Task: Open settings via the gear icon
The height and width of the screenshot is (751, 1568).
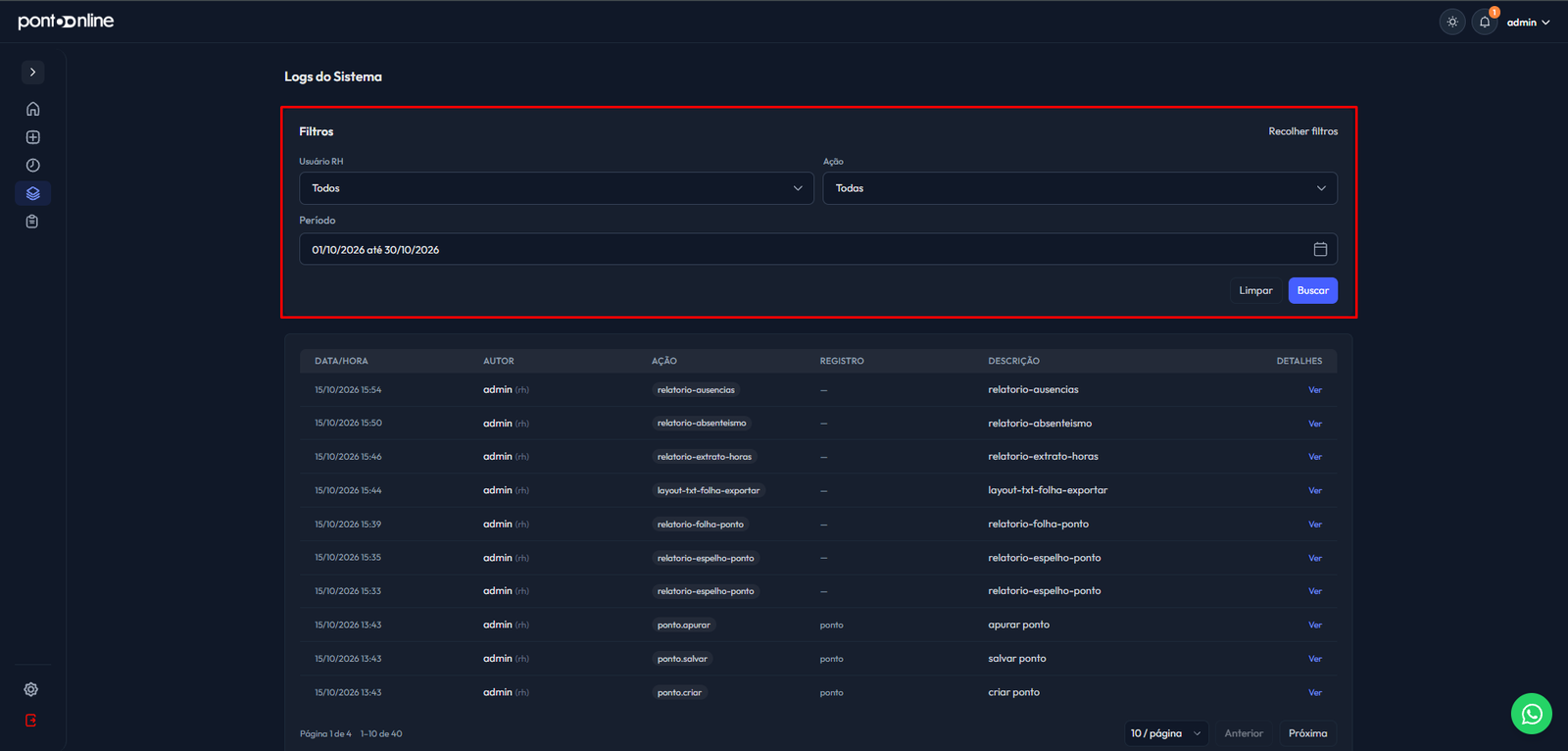Action: tap(31, 689)
